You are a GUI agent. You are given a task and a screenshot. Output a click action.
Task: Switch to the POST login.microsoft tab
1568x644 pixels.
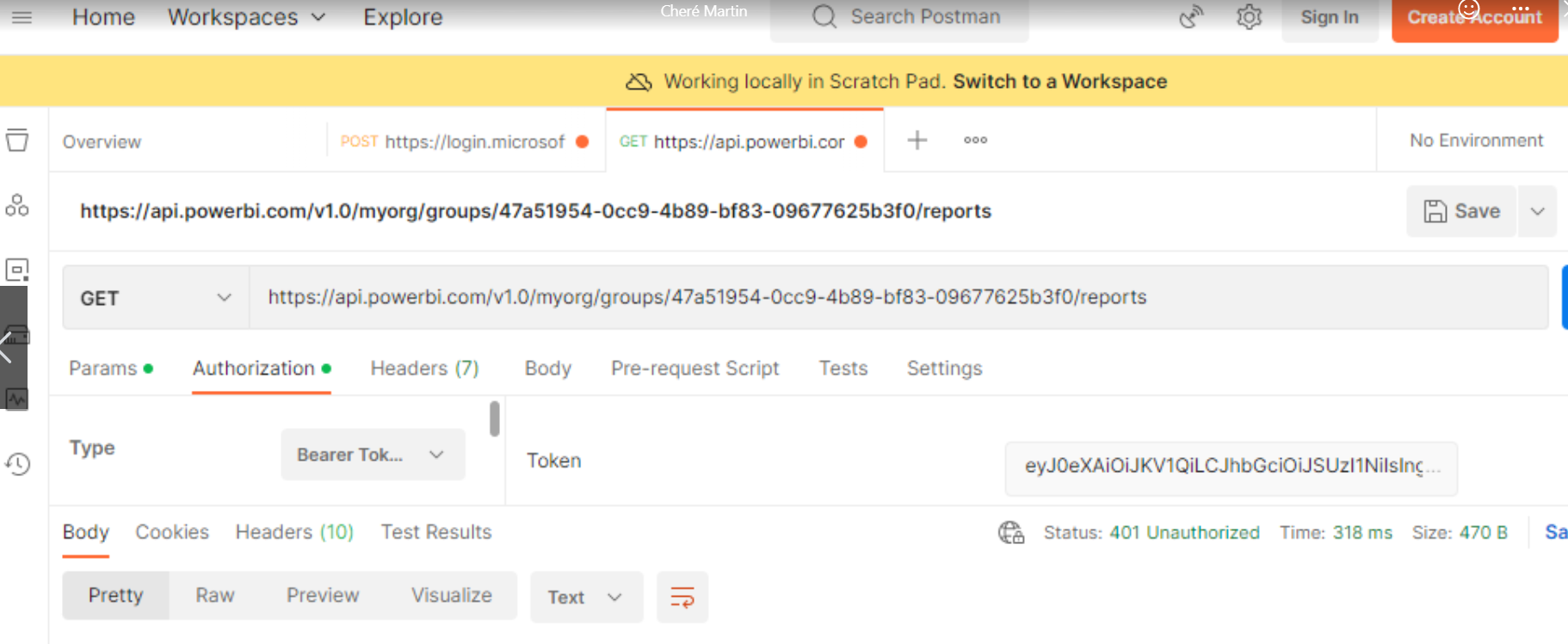465,141
